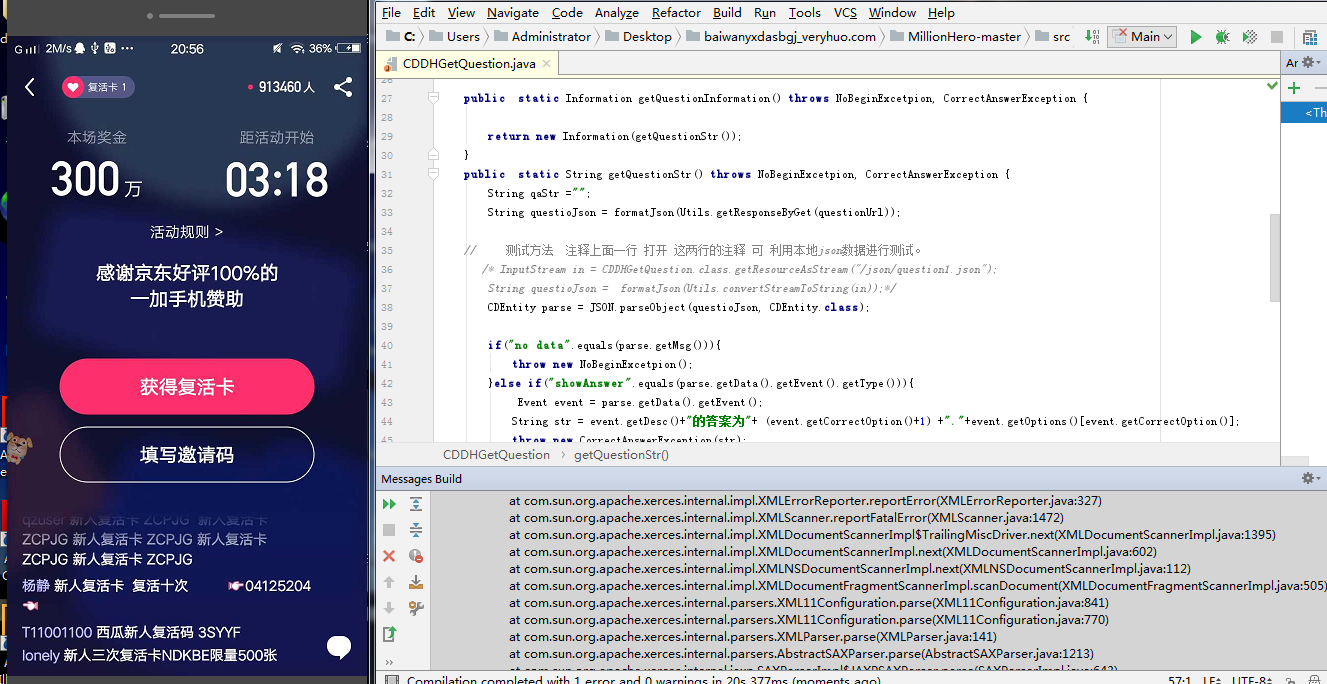The image size is (1327, 684).
Task: Close Messages Build with the red X icon
Action: click(x=389, y=556)
